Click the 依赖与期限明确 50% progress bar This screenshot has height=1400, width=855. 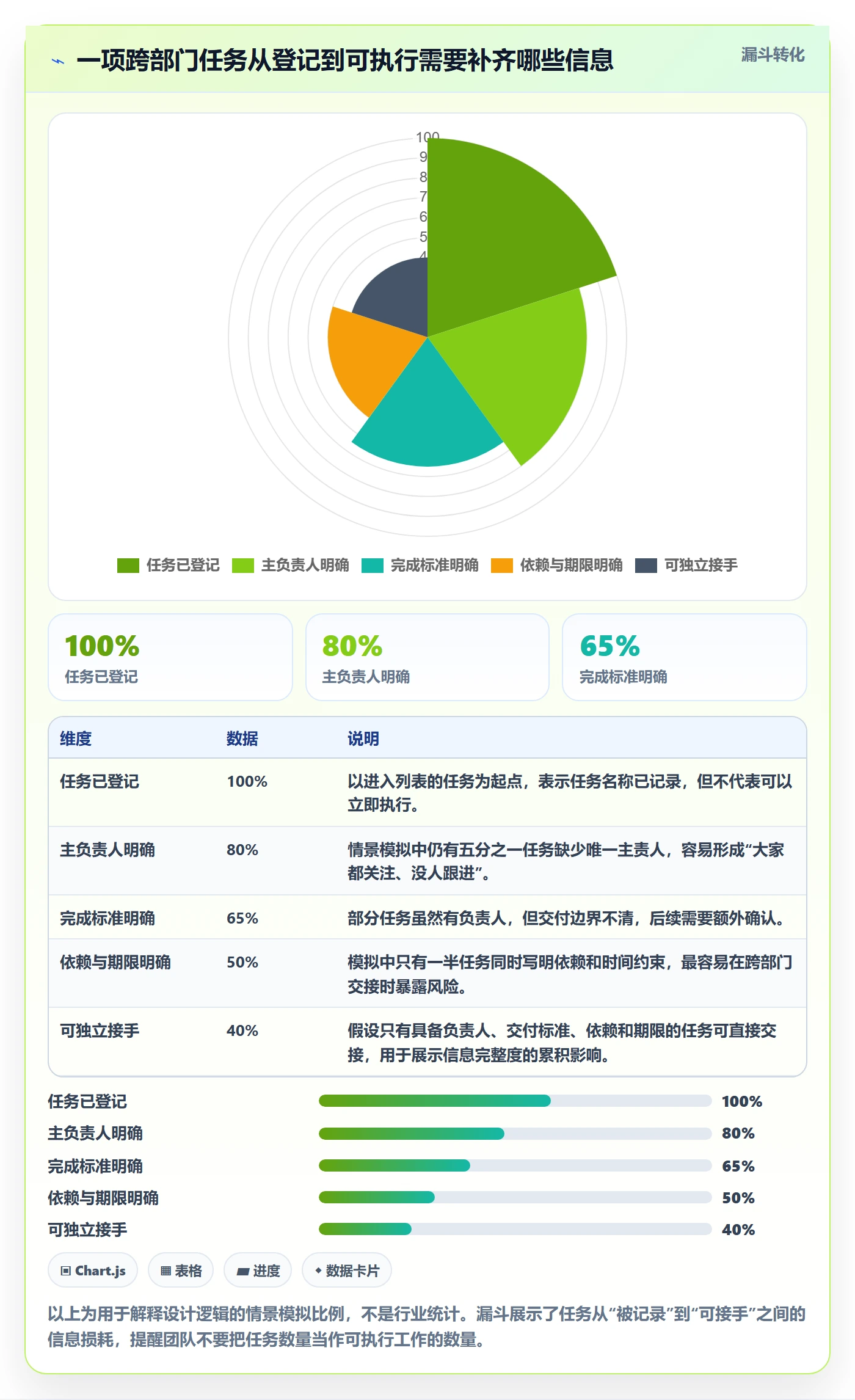point(515,1197)
